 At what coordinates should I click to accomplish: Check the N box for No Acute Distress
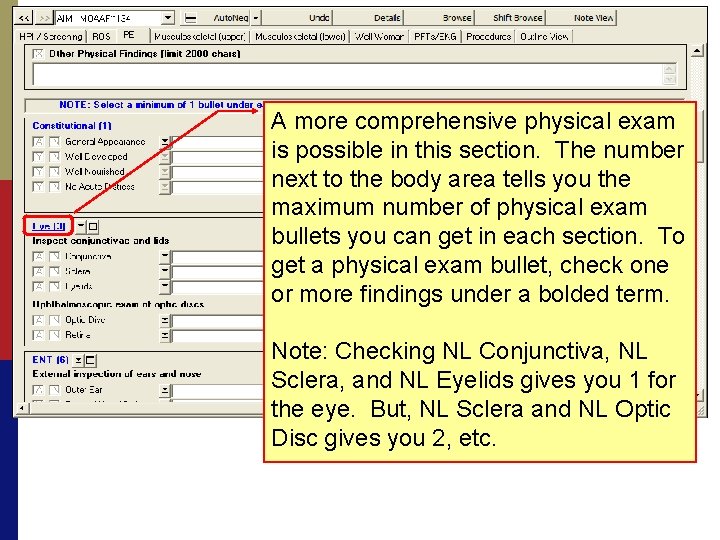[x=54, y=186]
